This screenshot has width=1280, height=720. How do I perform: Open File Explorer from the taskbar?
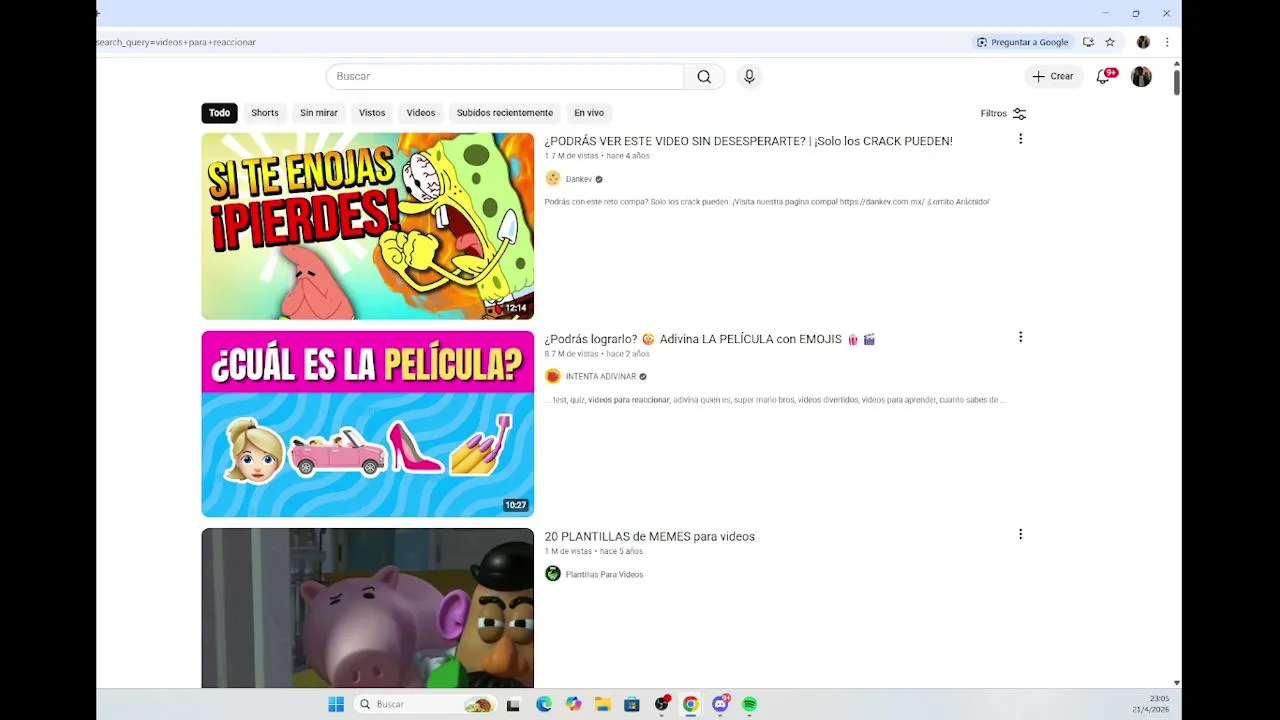click(x=603, y=704)
